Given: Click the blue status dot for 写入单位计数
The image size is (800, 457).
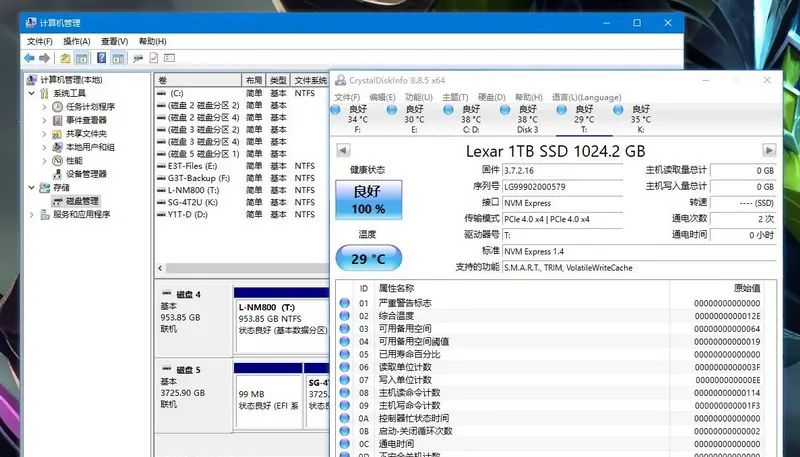Looking at the screenshot, I should [345, 380].
